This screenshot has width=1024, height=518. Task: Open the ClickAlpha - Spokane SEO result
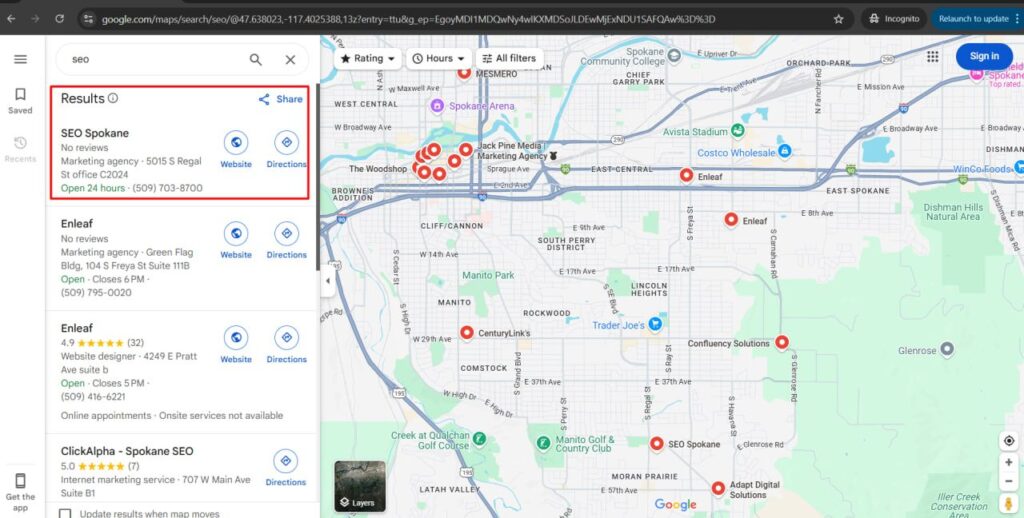[x=127, y=451]
